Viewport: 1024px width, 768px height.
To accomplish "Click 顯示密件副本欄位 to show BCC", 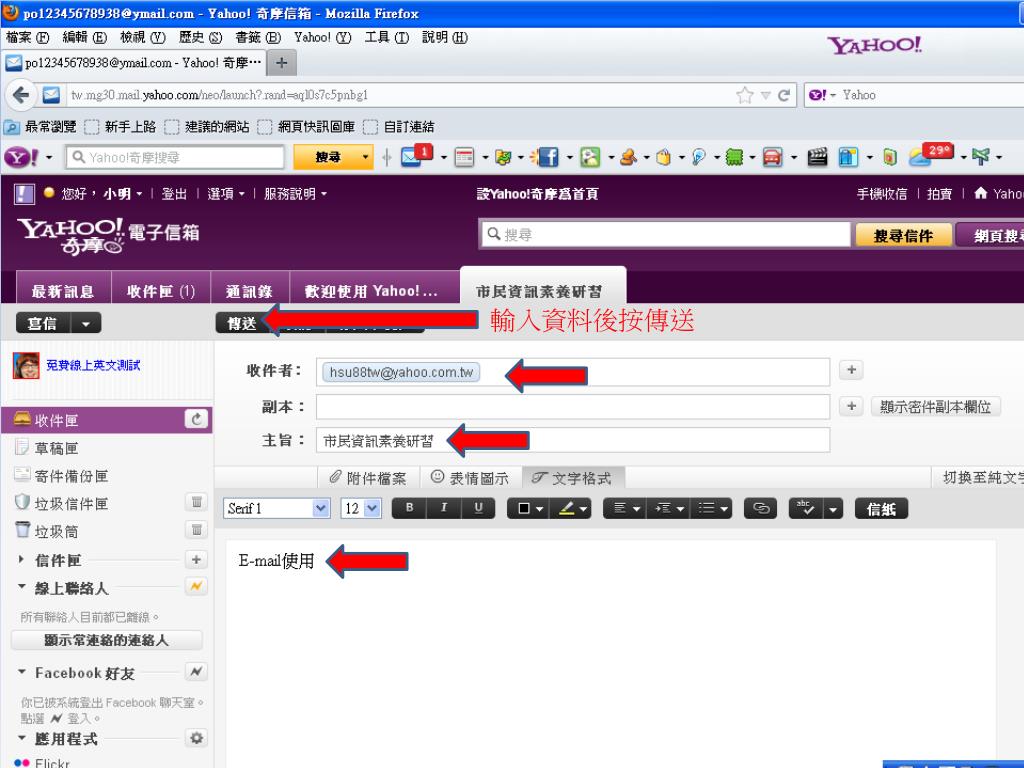I will 935,406.
